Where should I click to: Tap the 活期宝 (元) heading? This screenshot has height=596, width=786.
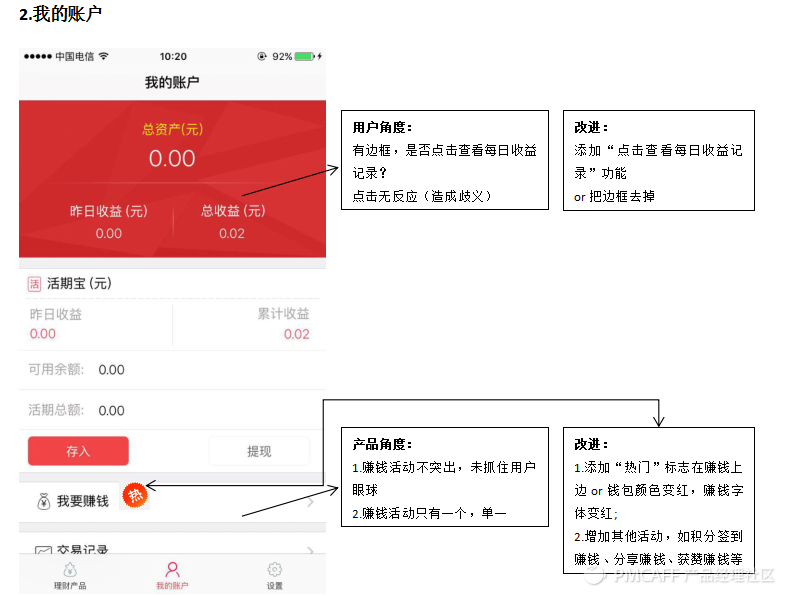(x=79, y=284)
